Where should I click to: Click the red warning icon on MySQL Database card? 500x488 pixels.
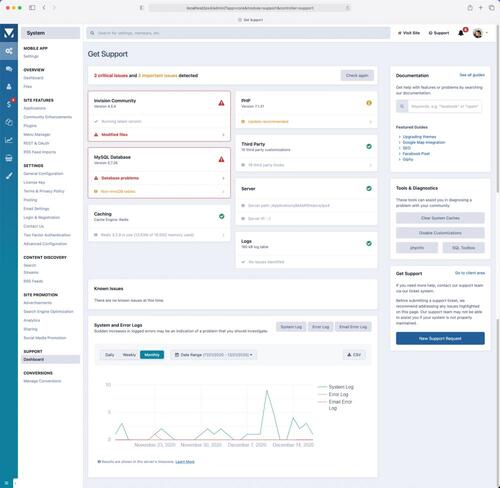(x=221, y=159)
